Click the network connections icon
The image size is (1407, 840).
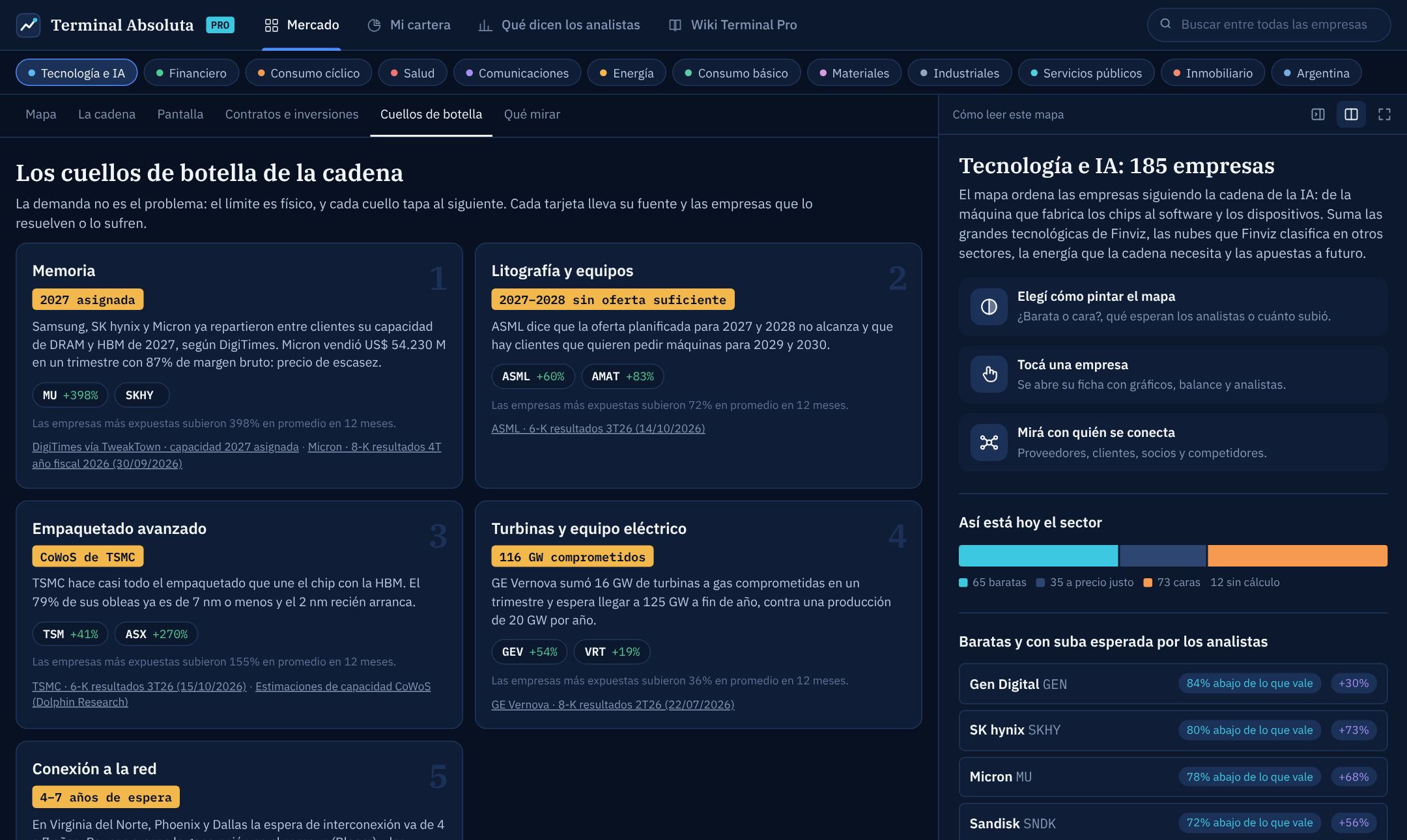989,442
